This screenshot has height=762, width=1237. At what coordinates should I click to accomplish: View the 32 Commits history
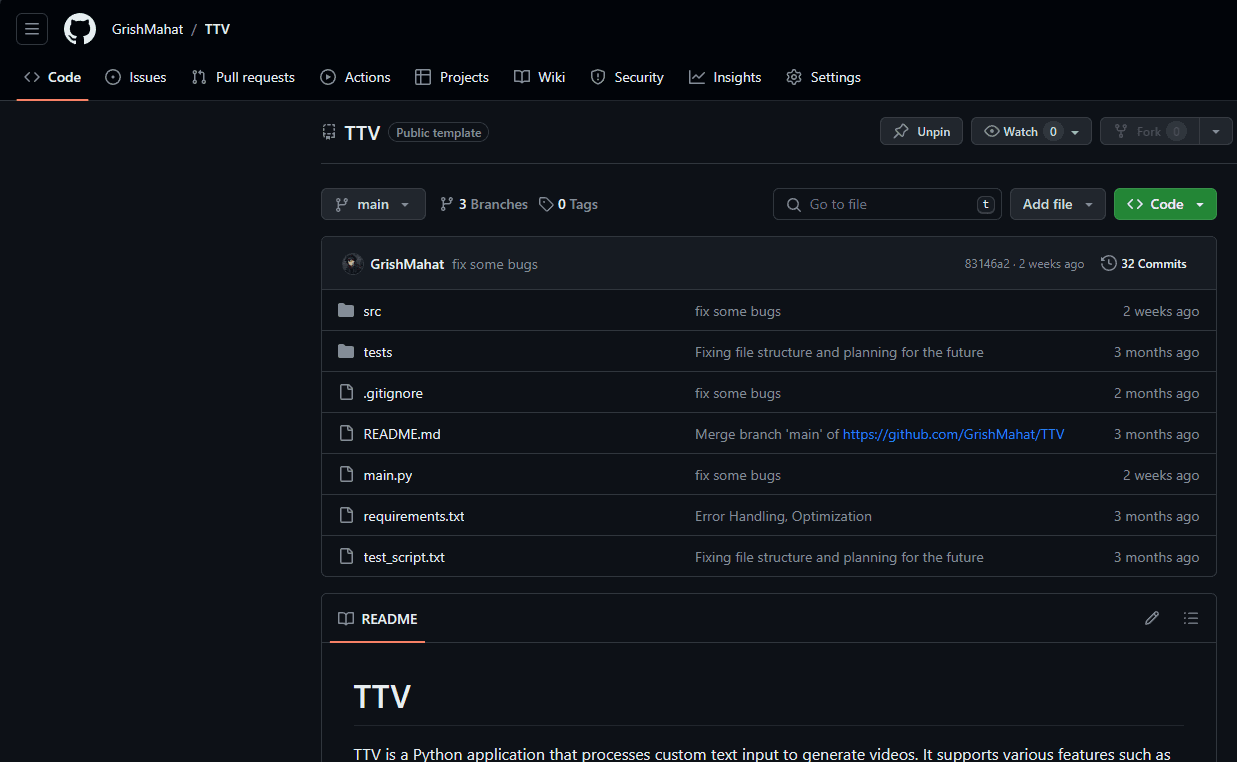click(x=1144, y=264)
